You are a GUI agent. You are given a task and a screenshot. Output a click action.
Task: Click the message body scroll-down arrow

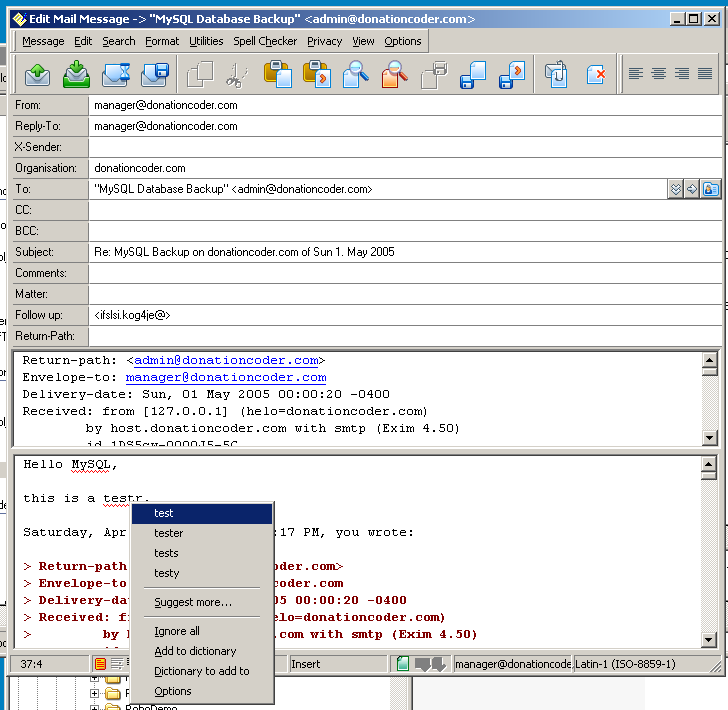[x=708, y=640]
